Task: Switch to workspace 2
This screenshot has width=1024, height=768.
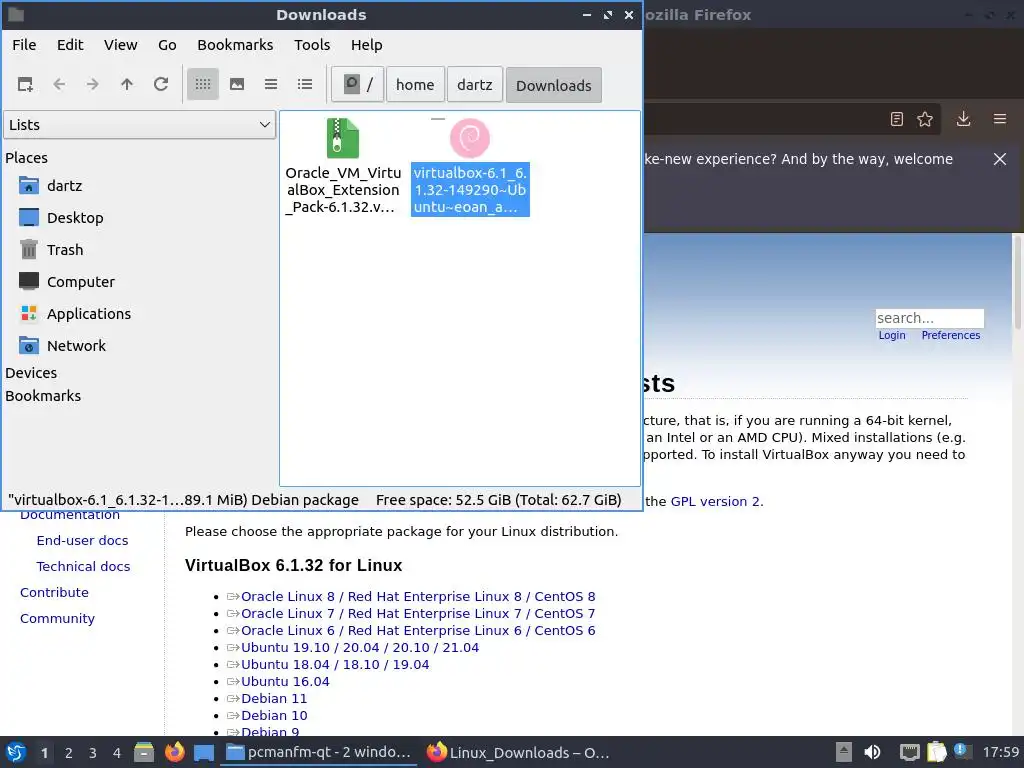Action: pyautogui.click(x=69, y=753)
